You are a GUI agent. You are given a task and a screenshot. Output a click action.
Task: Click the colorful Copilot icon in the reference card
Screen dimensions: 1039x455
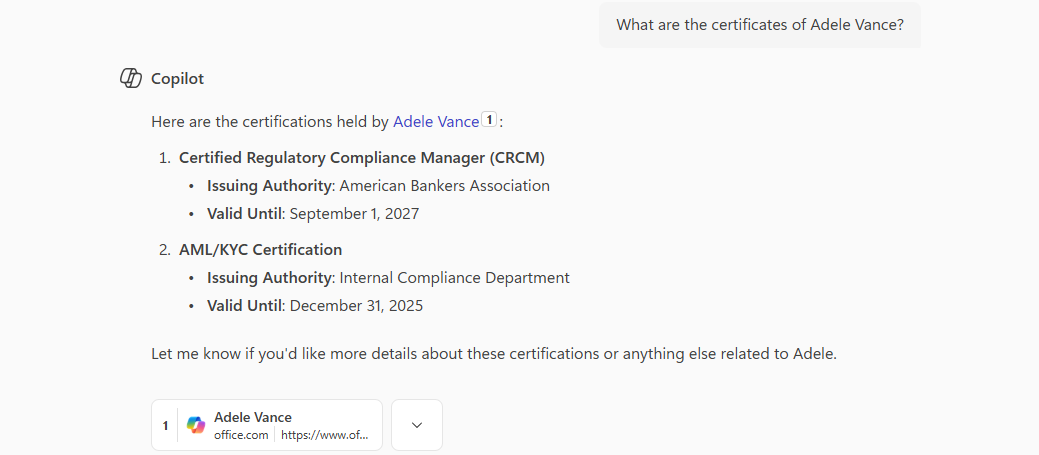click(x=196, y=425)
